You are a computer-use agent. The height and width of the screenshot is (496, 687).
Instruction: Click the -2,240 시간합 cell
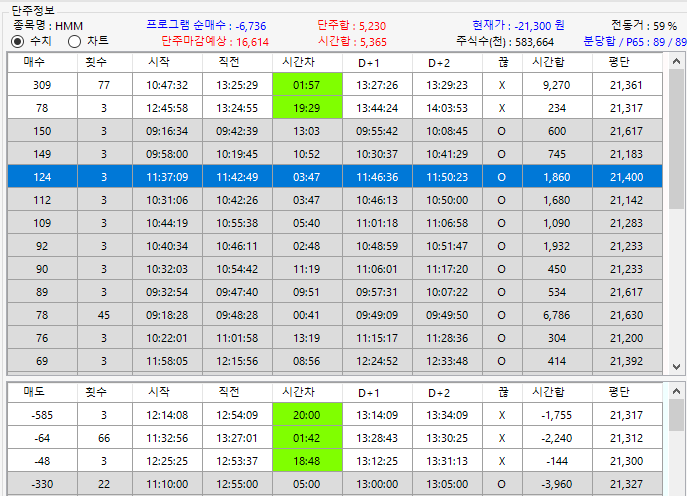(557, 438)
